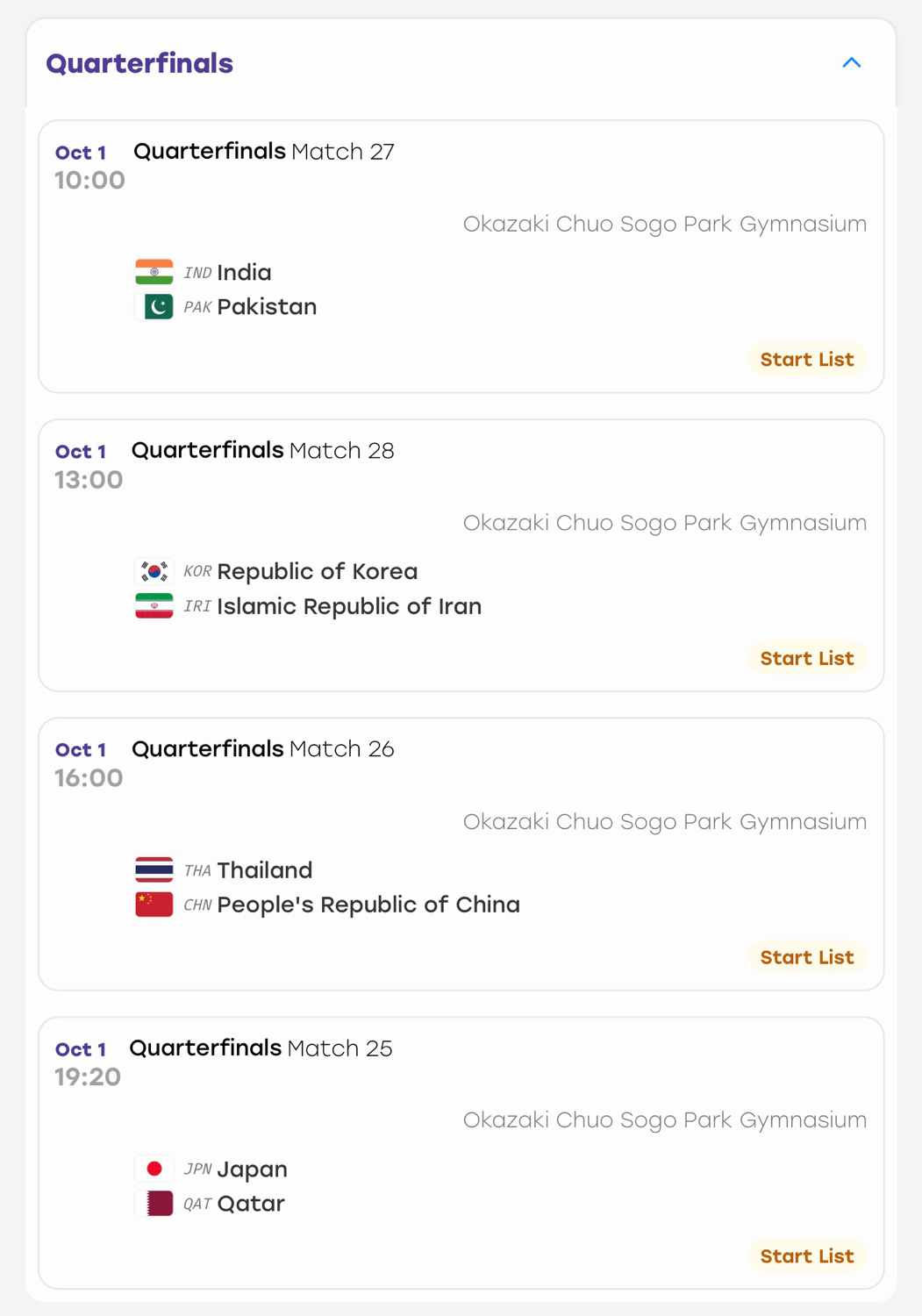Image resolution: width=922 pixels, height=1316 pixels.
Task: Click the Iran flag icon
Action: click(x=154, y=606)
